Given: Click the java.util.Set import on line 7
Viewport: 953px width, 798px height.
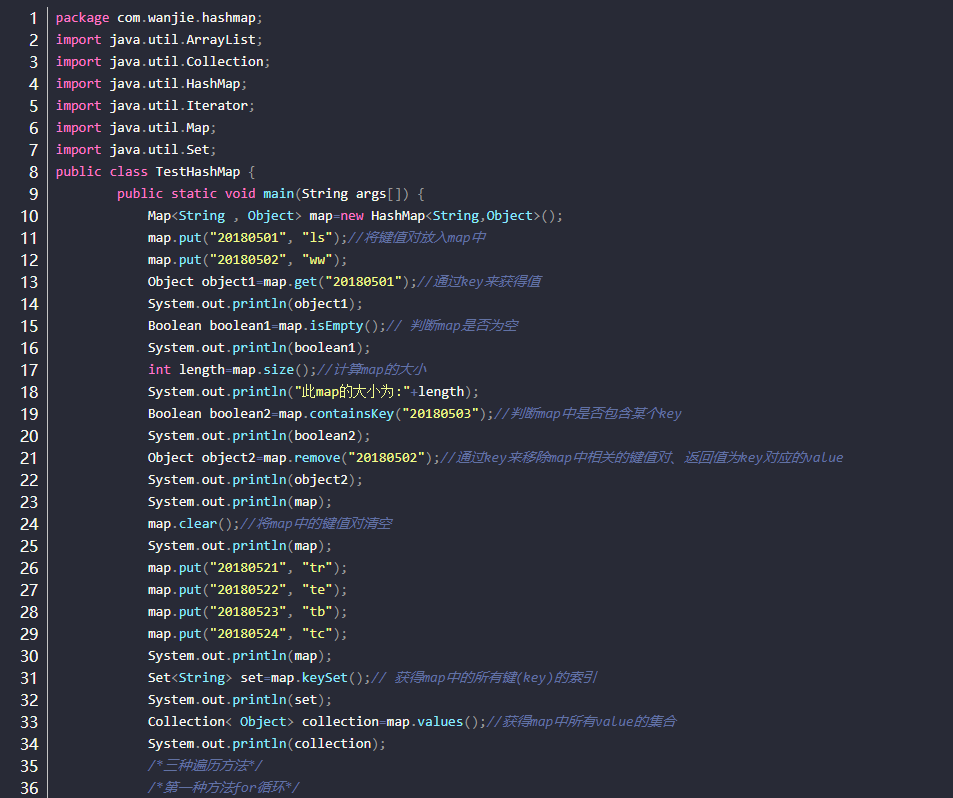Looking at the screenshot, I should pyautogui.click(x=159, y=150).
